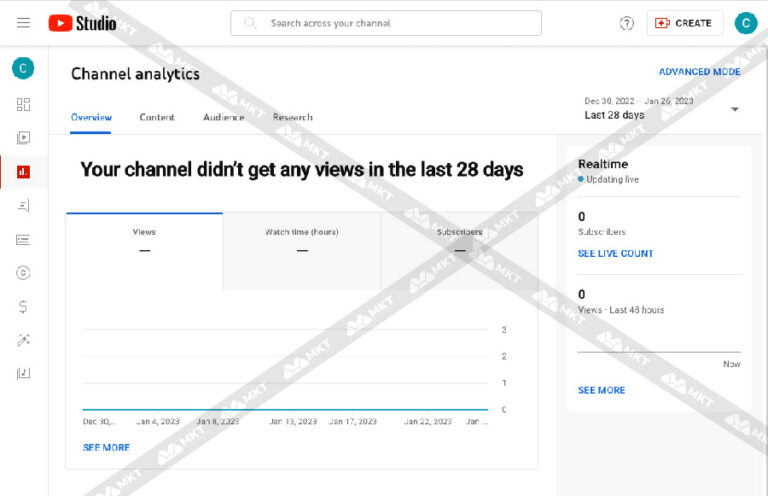
Task: Click SEE LIVE COUNT link
Action: click(x=615, y=254)
